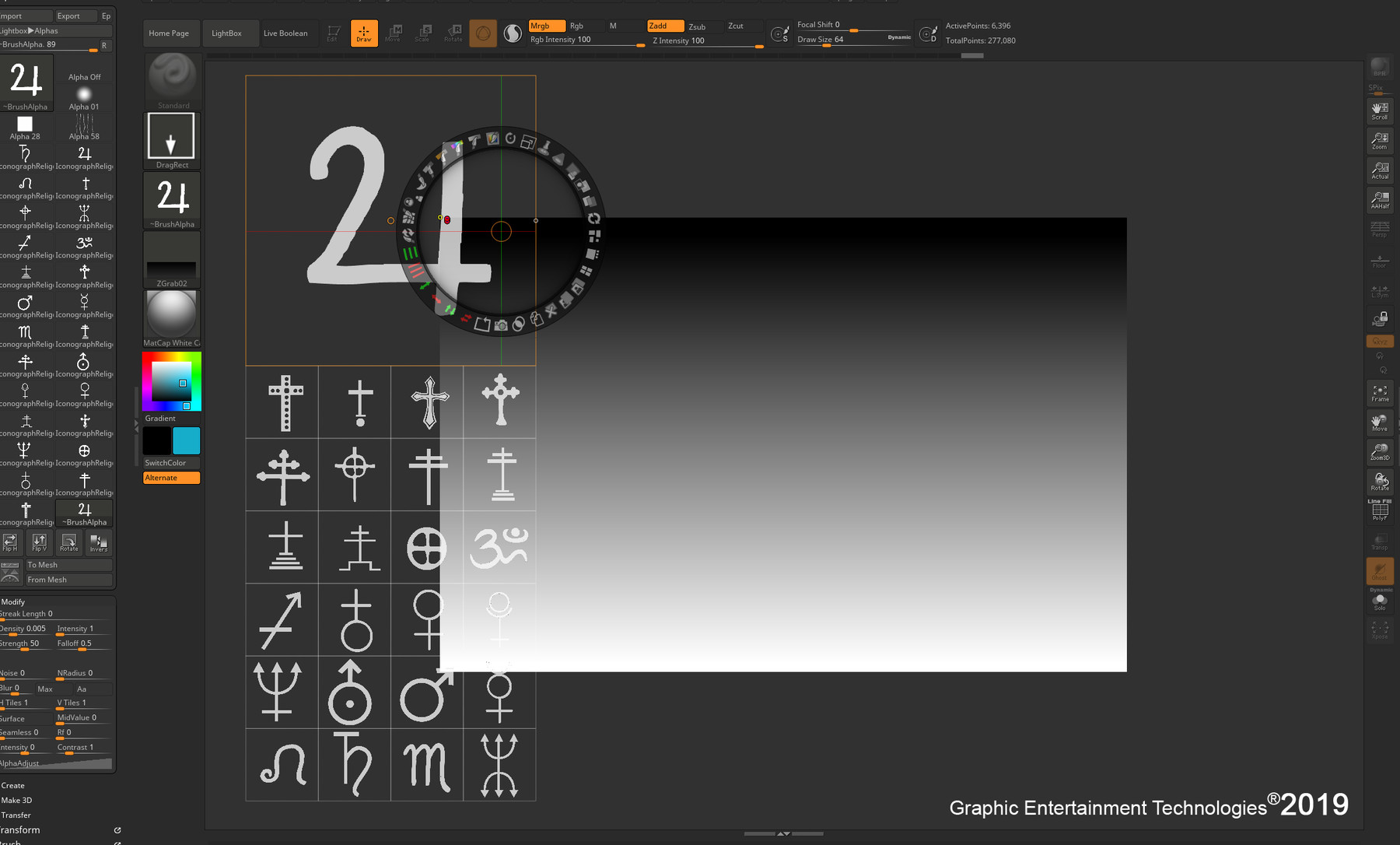Open the Home Page tab
The width and height of the screenshot is (1400, 845).
coord(169,33)
